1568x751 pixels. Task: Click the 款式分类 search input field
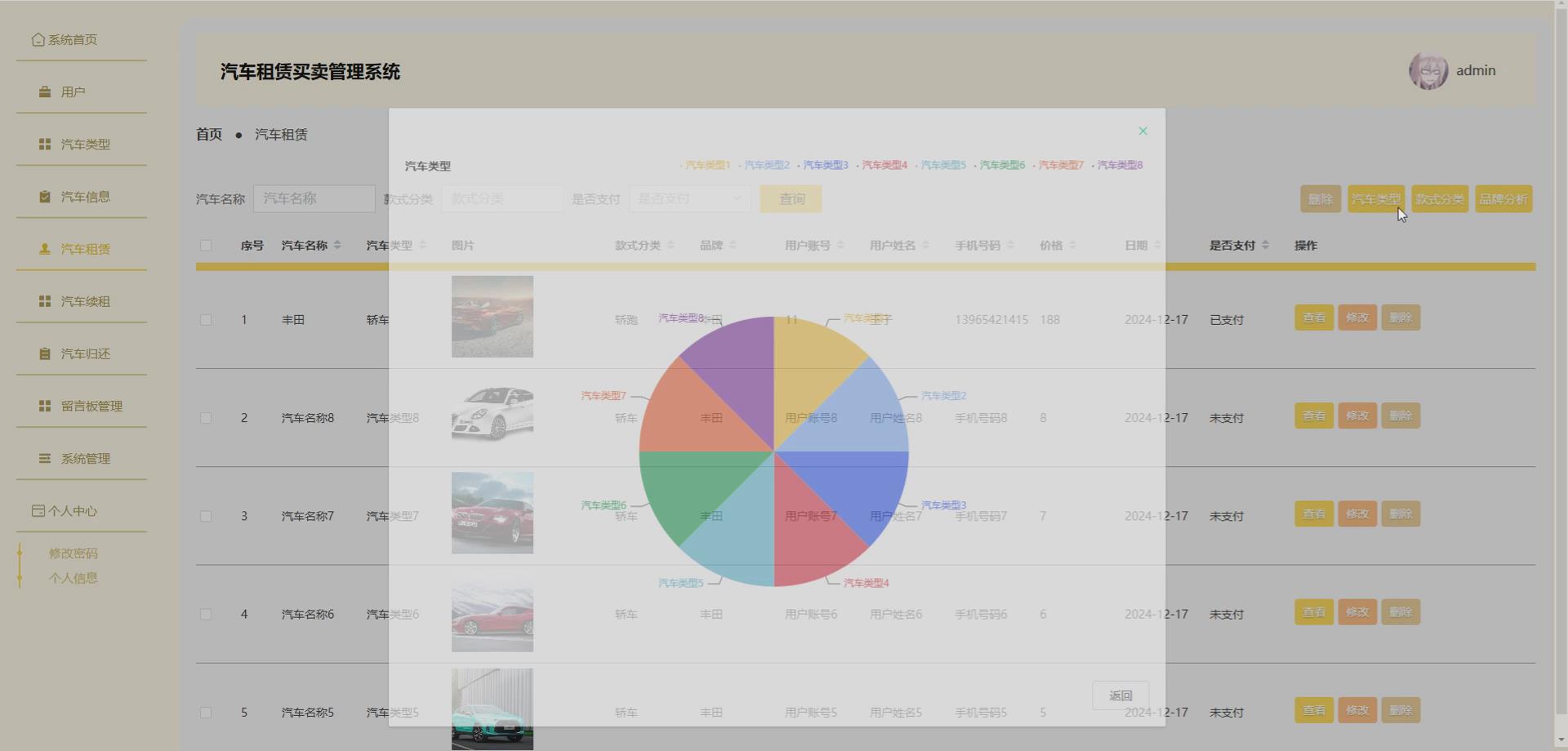click(502, 198)
